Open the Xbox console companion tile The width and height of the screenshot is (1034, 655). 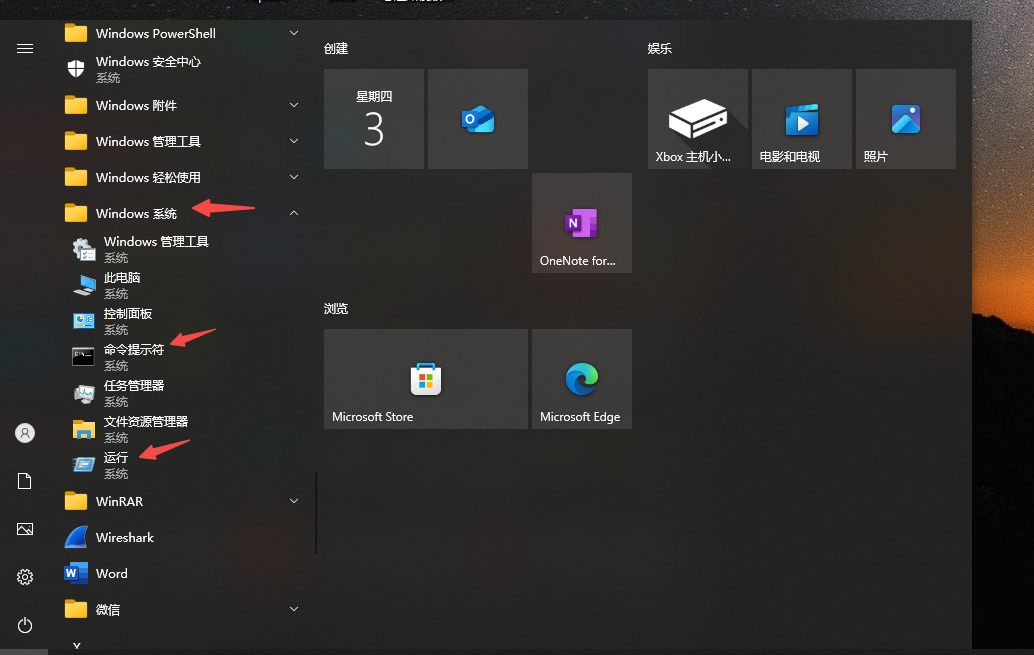pos(697,119)
